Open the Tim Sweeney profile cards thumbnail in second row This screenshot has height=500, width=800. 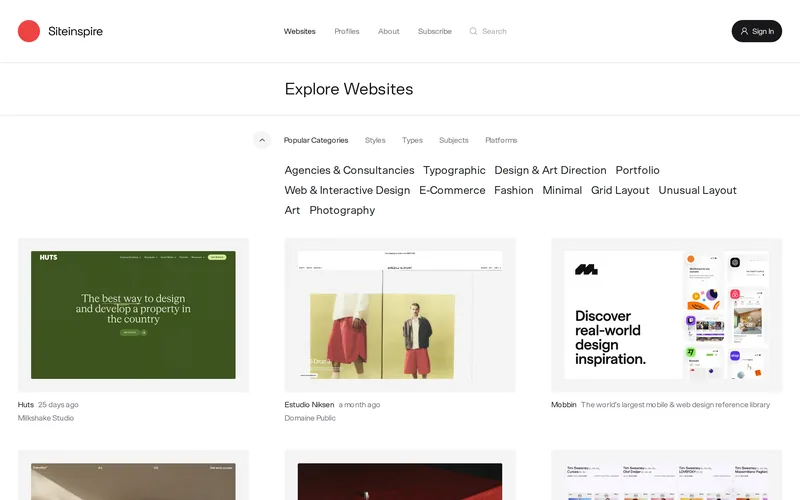click(x=666, y=475)
